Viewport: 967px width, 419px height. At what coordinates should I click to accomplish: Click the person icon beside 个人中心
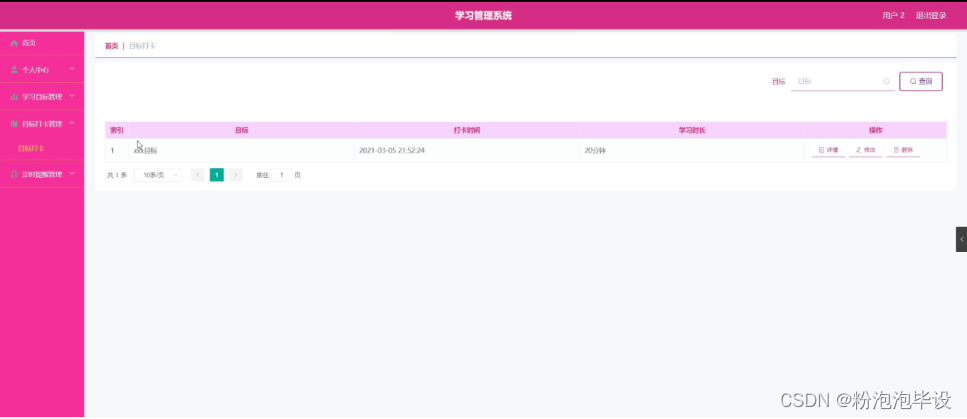coord(14,70)
